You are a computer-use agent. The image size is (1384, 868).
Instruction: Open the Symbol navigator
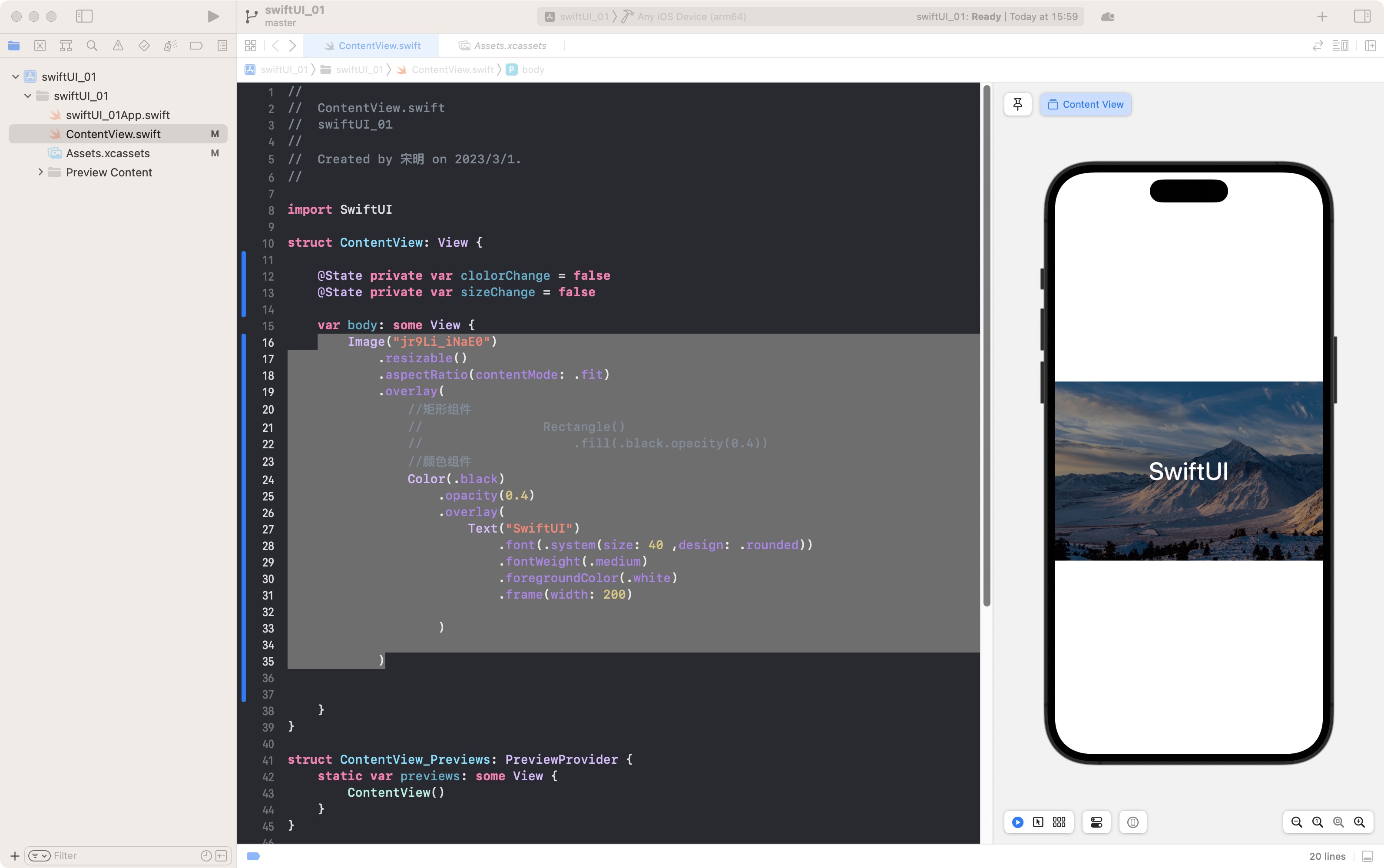pyautogui.click(x=66, y=45)
